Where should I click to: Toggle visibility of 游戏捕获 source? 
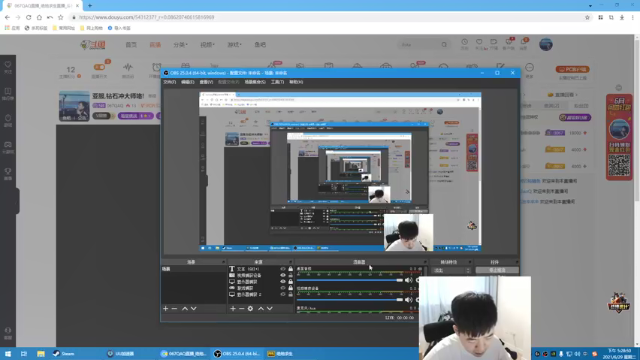coord(283,288)
